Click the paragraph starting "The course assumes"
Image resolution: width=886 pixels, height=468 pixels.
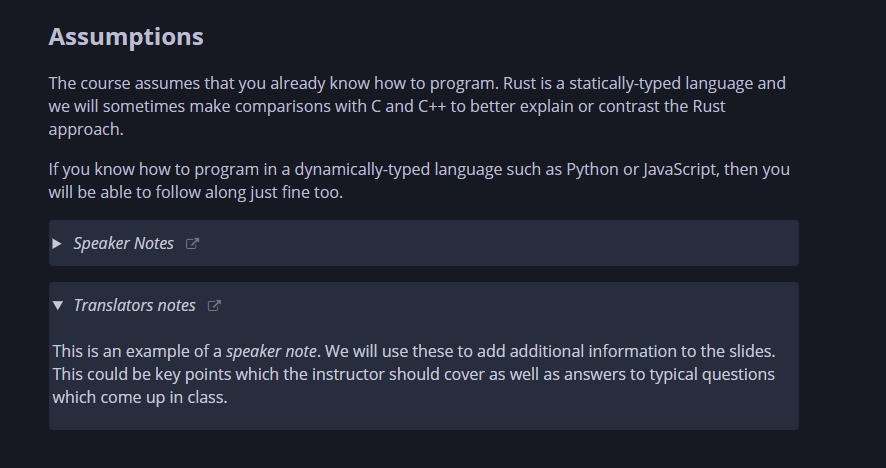(x=417, y=106)
